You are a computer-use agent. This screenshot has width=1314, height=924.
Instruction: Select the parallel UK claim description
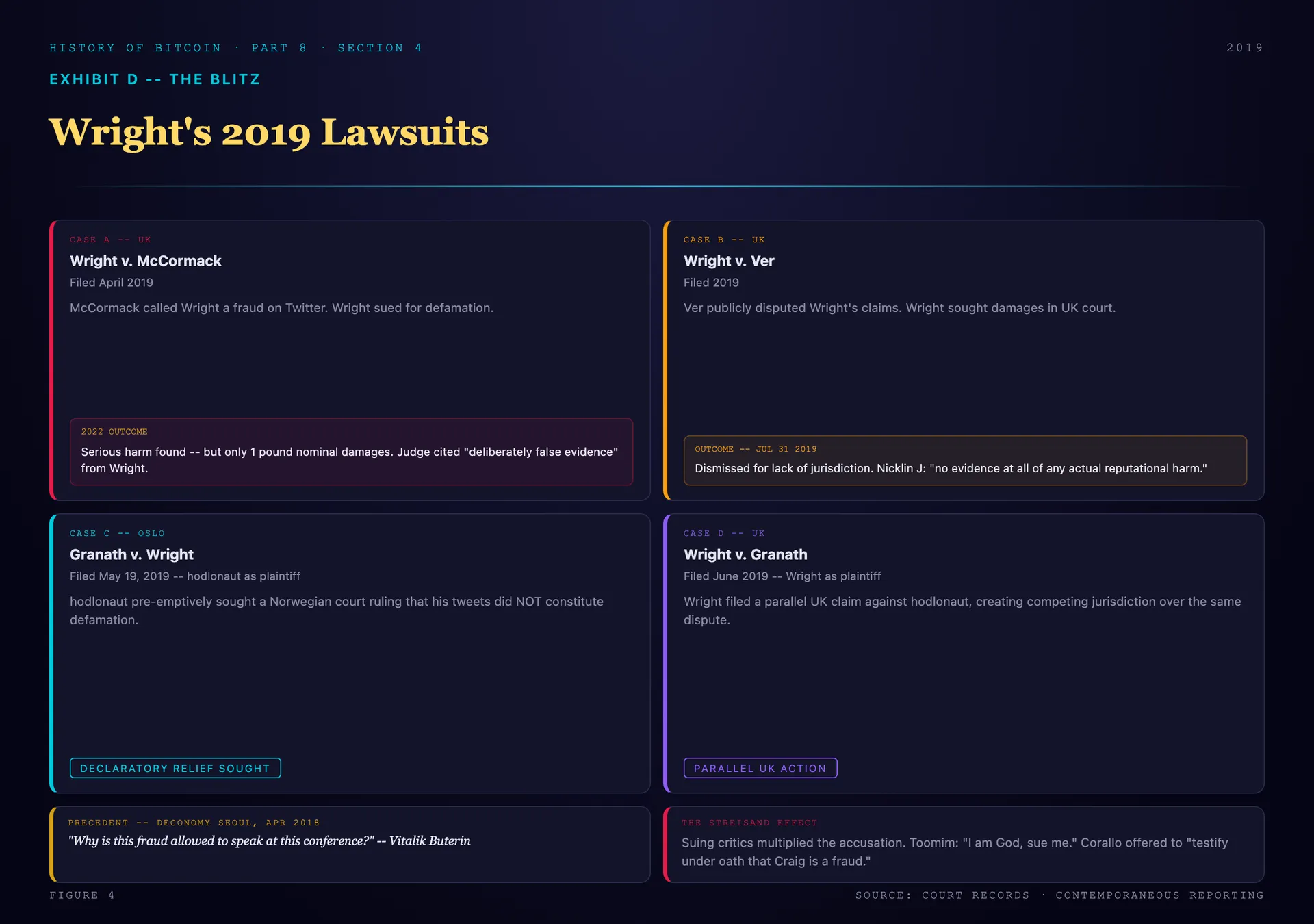[962, 611]
